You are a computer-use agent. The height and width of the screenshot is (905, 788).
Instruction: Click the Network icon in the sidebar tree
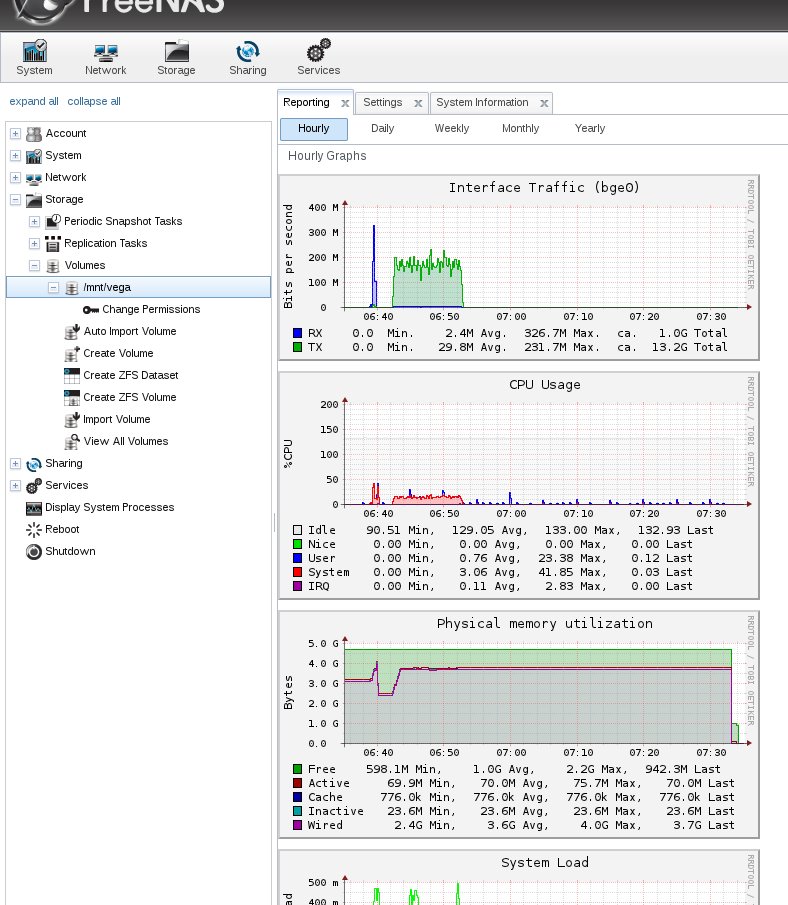click(x=34, y=178)
